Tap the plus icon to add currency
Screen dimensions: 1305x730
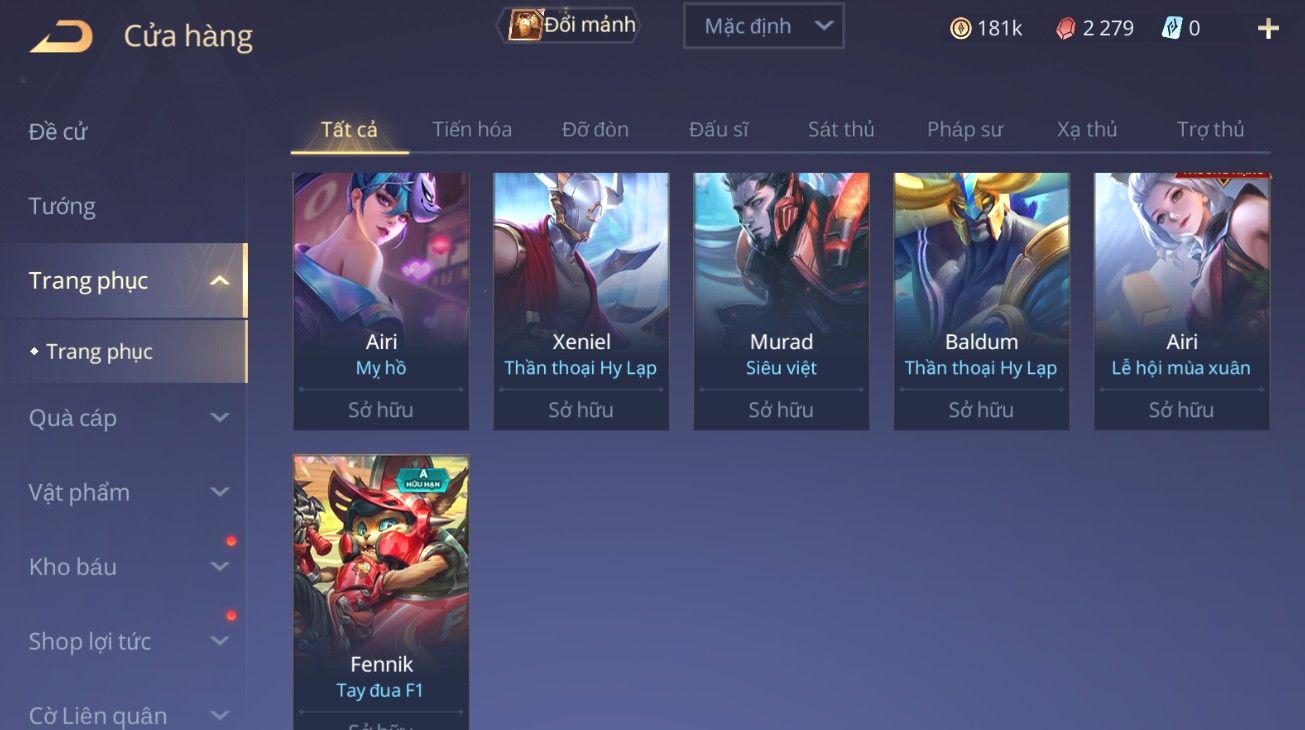1268,28
